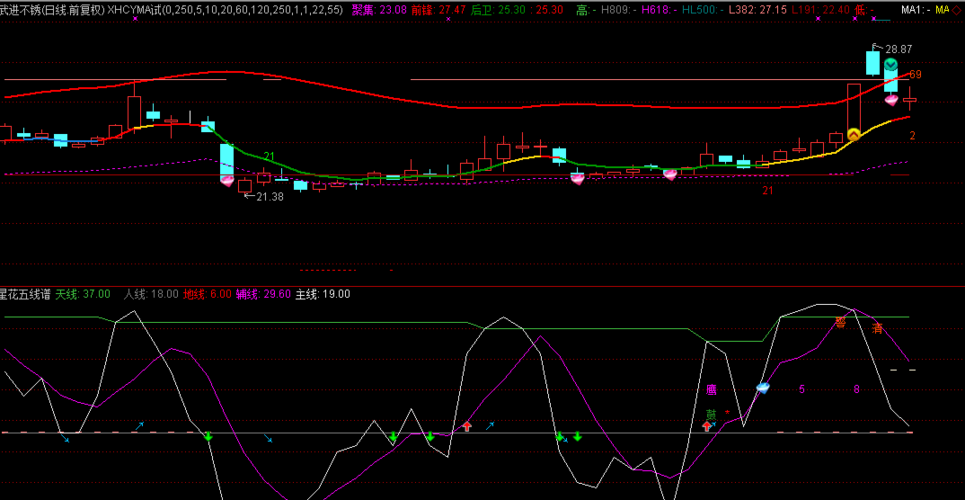Click the teal down-chevron signal icon near 28.87
The width and height of the screenshot is (965, 500).
pyautogui.click(x=891, y=65)
